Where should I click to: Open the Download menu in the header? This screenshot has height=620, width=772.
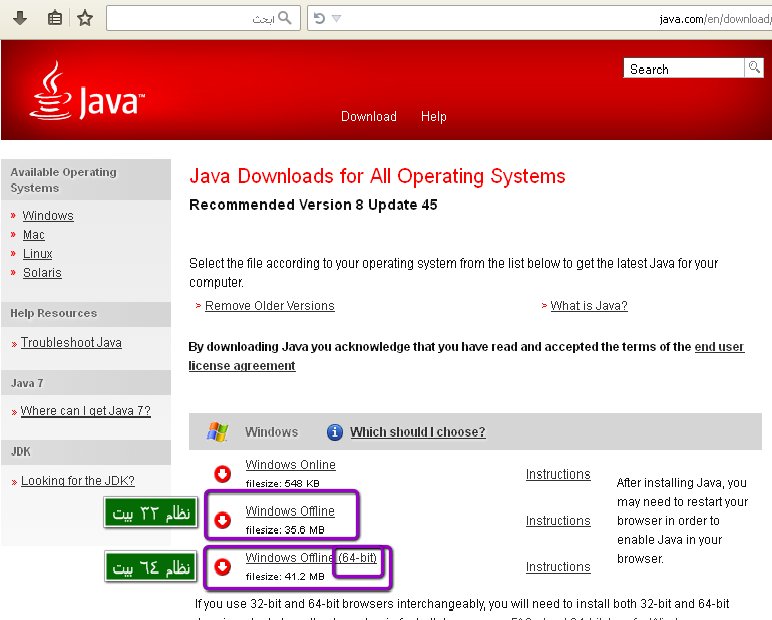click(x=369, y=116)
